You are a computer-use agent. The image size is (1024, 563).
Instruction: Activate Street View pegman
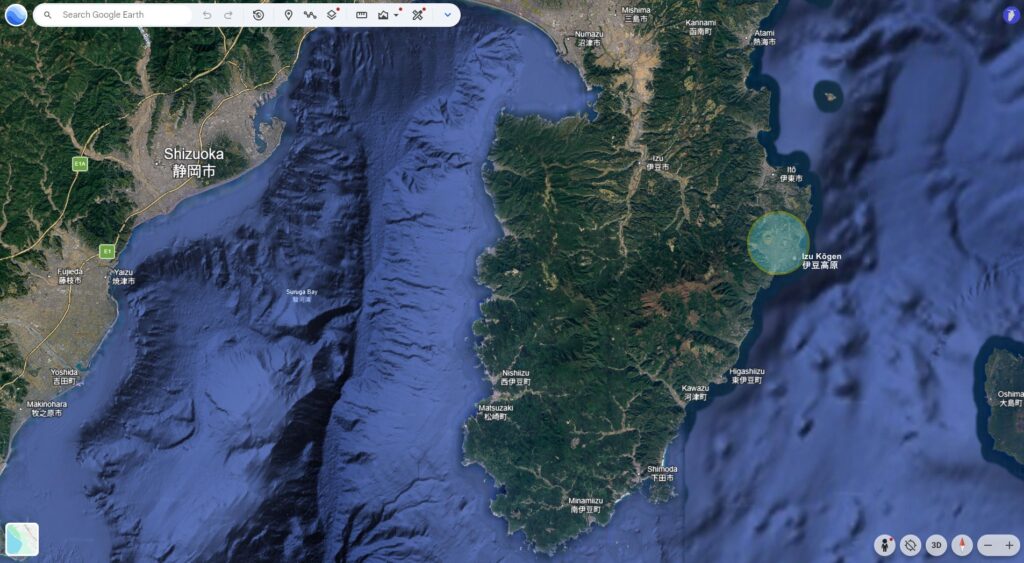click(885, 545)
